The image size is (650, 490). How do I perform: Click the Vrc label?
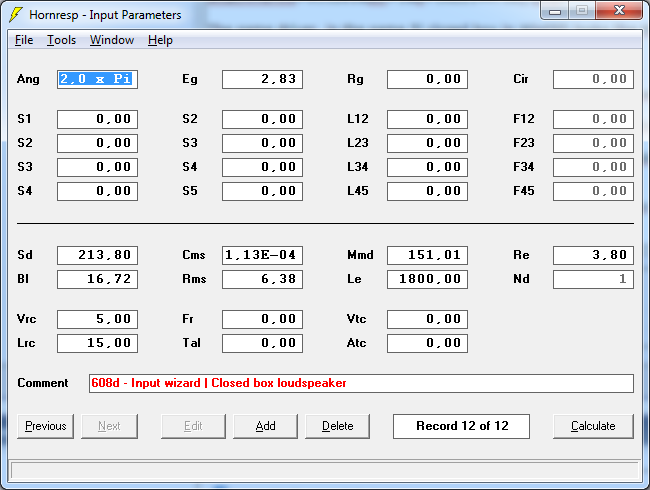[27, 319]
